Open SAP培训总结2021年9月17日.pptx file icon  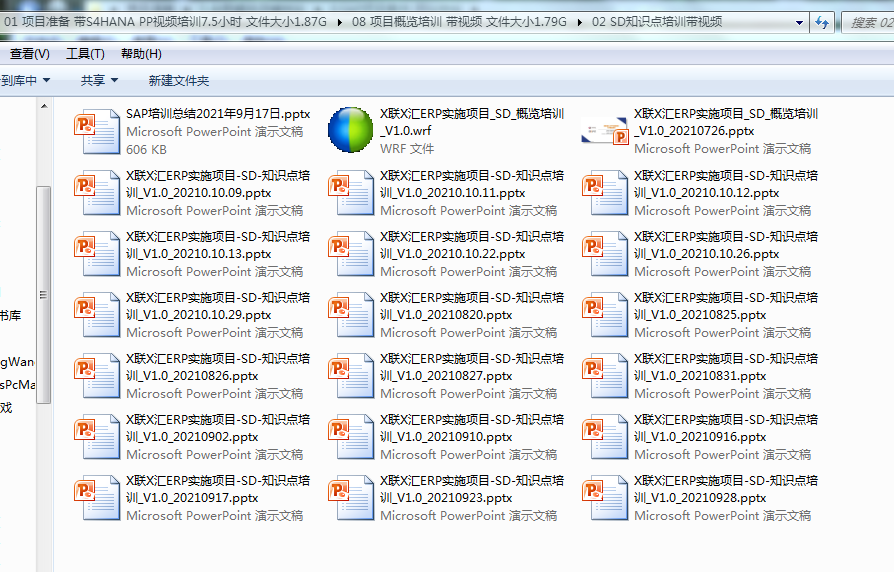tap(97, 131)
